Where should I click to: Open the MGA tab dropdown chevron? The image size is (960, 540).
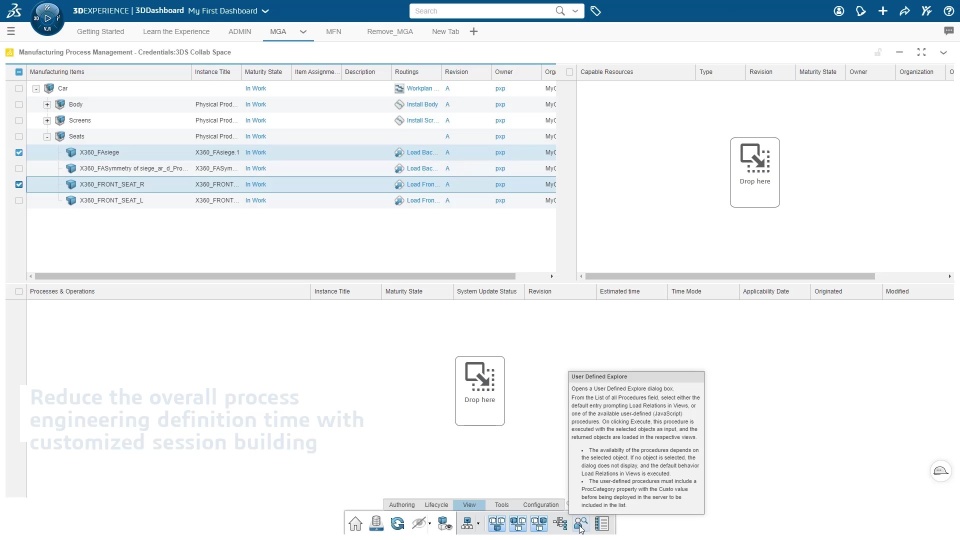(x=303, y=31)
